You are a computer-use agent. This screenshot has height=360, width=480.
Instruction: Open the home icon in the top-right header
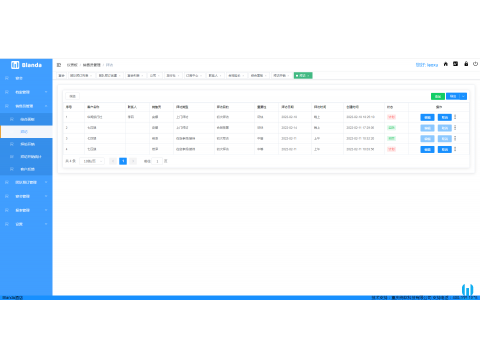[446, 64]
